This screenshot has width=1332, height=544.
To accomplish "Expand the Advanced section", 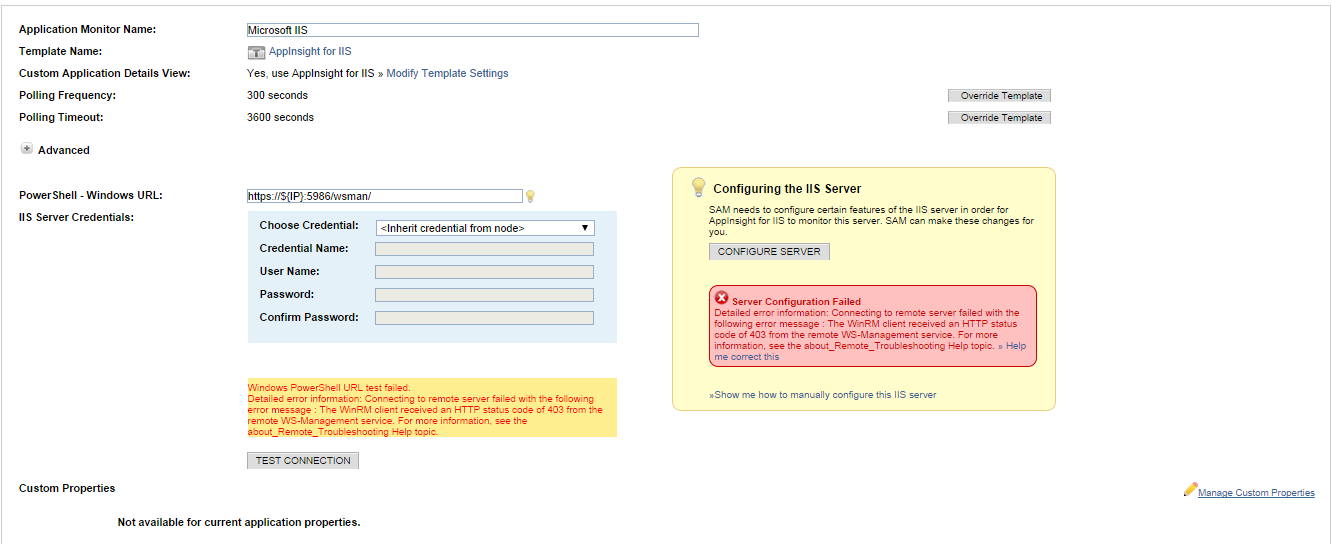I will [x=27, y=149].
